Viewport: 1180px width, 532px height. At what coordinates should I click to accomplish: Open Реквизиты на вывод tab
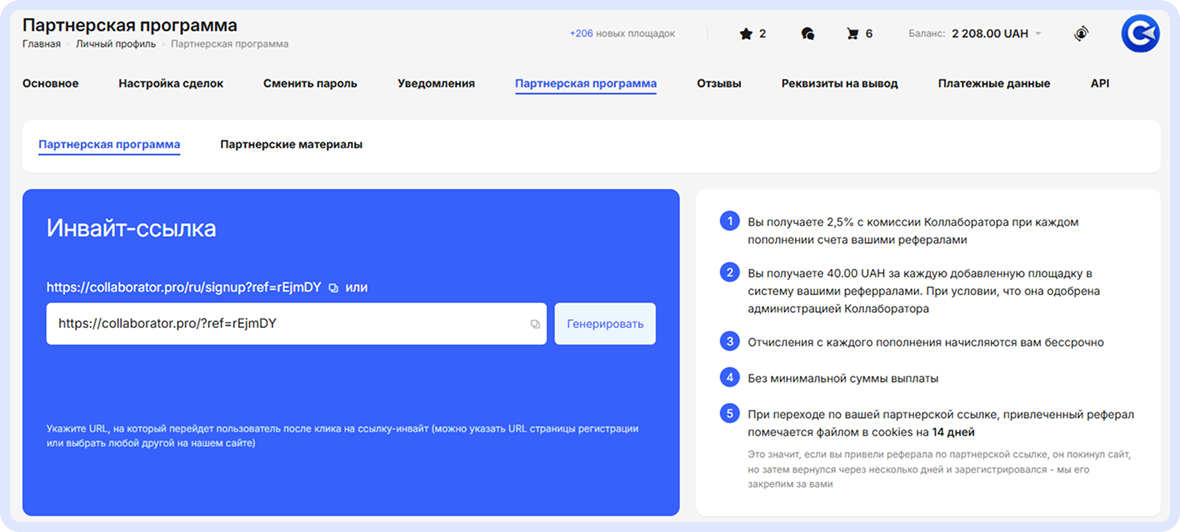[839, 84]
